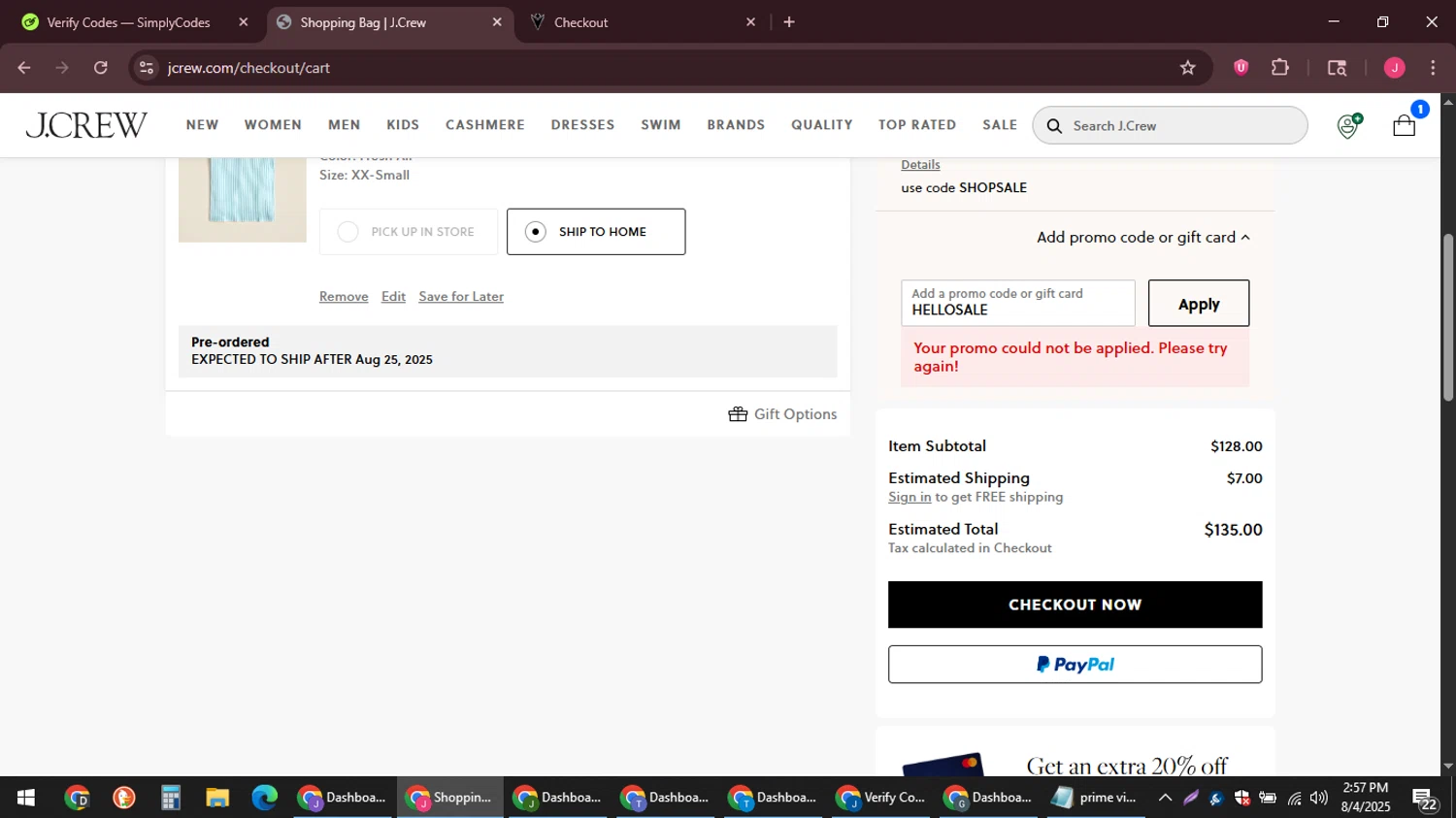
Task: Click the CHECKOUT NOW button
Action: pos(1075,605)
